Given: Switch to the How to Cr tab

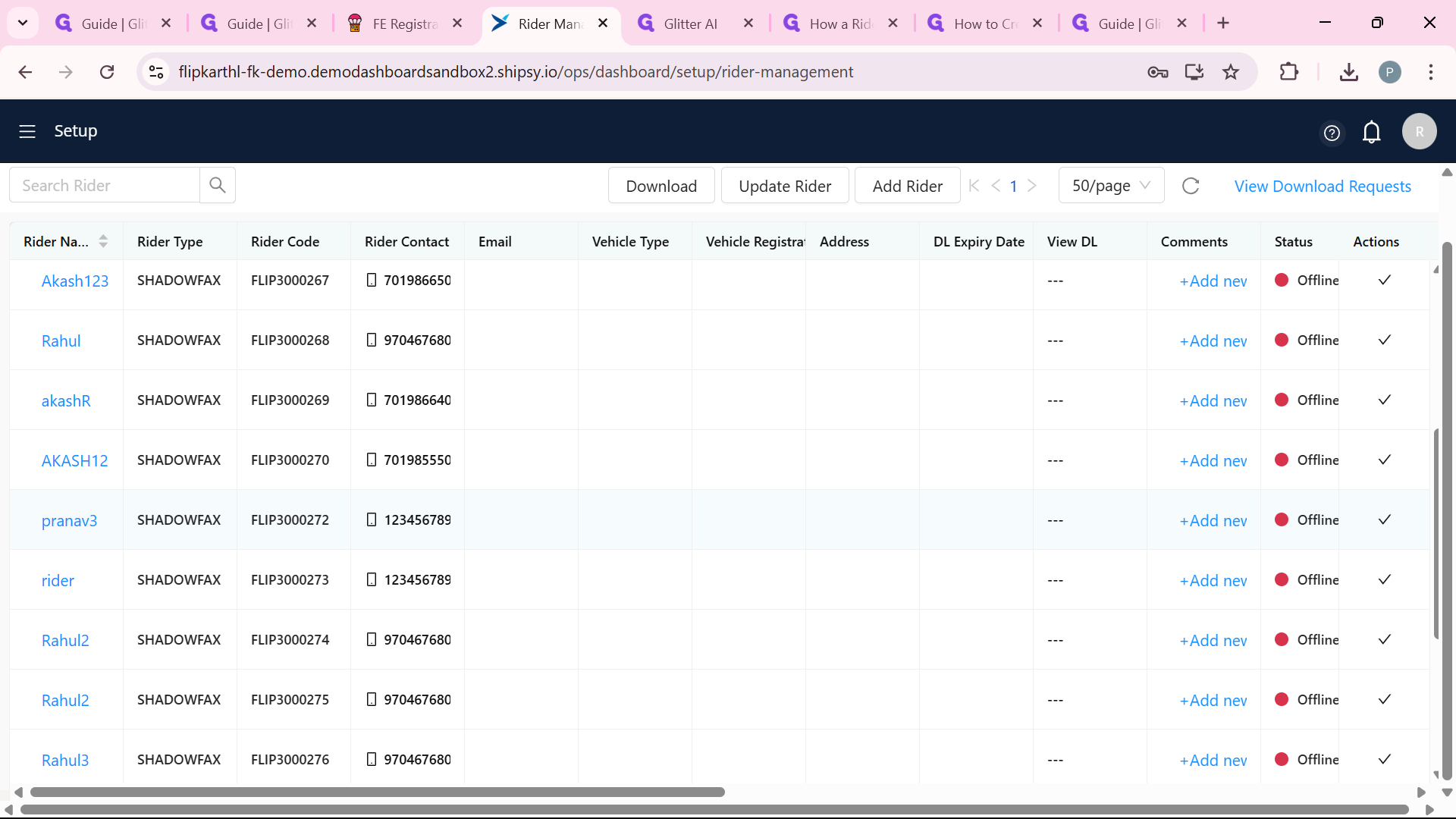Looking at the screenshot, I should (x=984, y=24).
